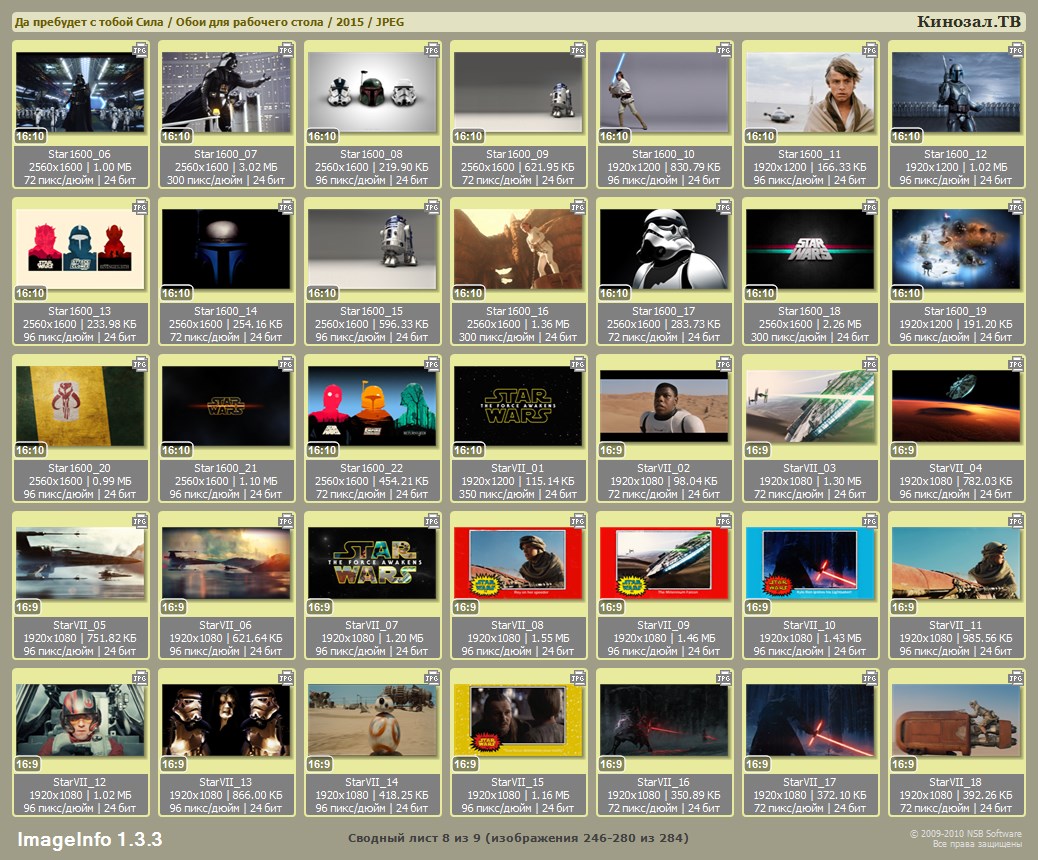Click the JPG icon above Star1600_17 stormtrooper
This screenshot has width=1038, height=860.
coord(724,206)
